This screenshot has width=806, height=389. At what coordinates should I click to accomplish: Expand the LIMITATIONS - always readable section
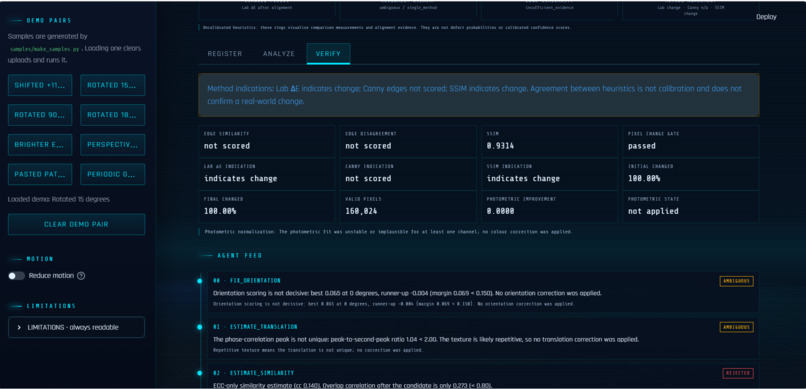76,327
